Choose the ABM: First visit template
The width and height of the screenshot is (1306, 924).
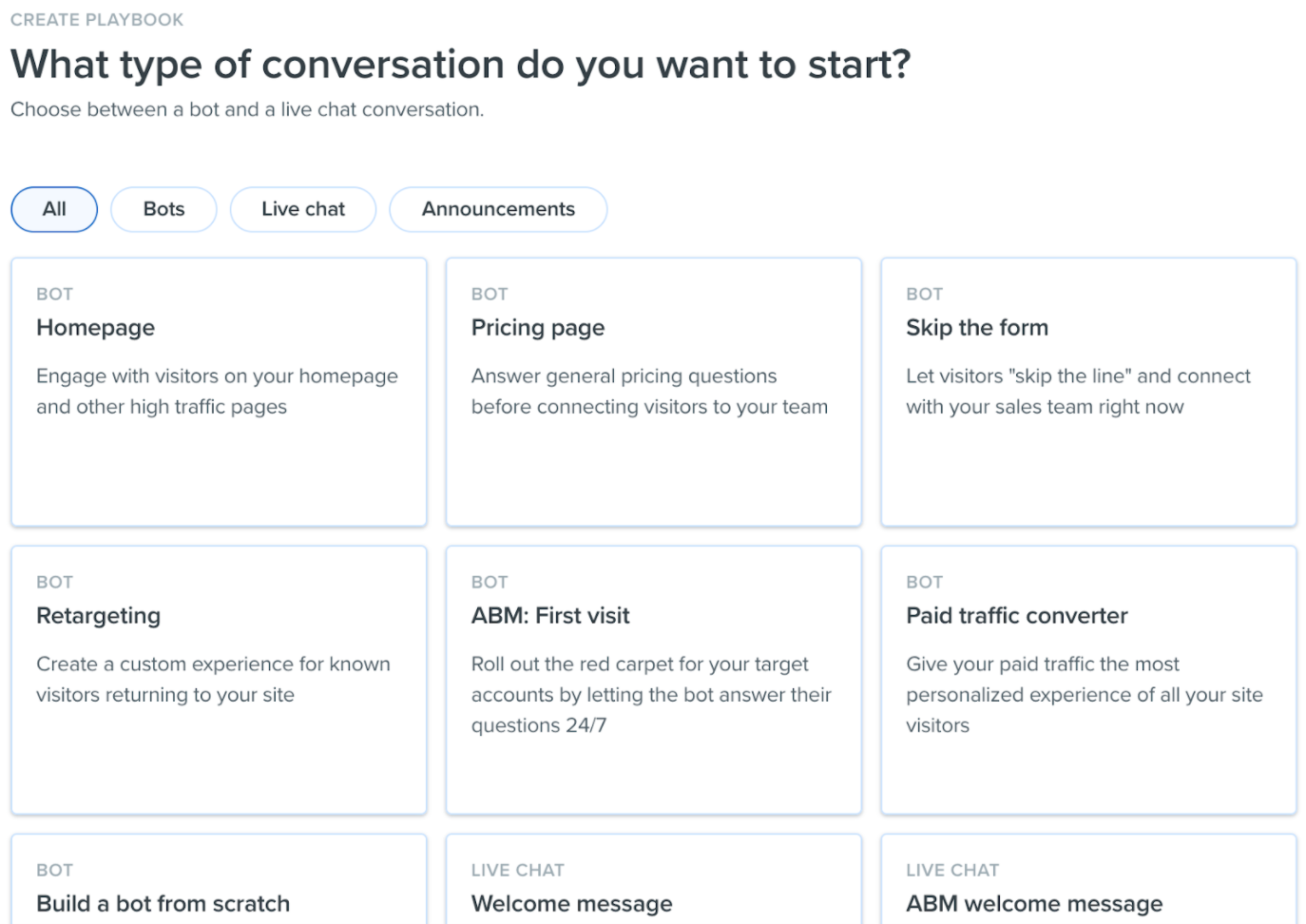653,680
